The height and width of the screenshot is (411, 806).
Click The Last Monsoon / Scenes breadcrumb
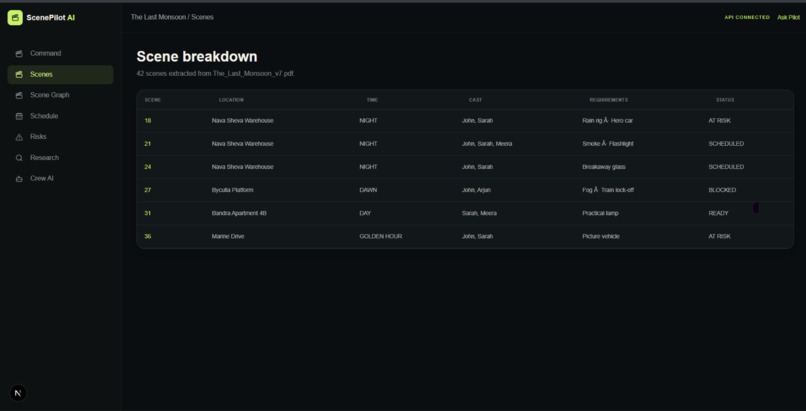[172, 17]
